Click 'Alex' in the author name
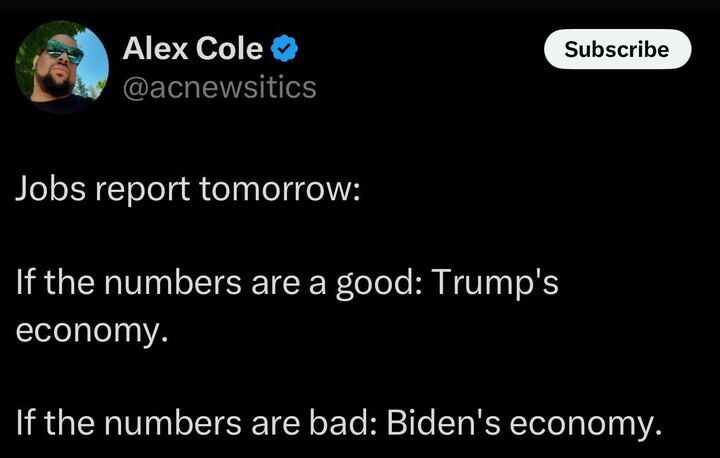Image resolution: width=720 pixels, height=458 pixels. click(155, 48)
